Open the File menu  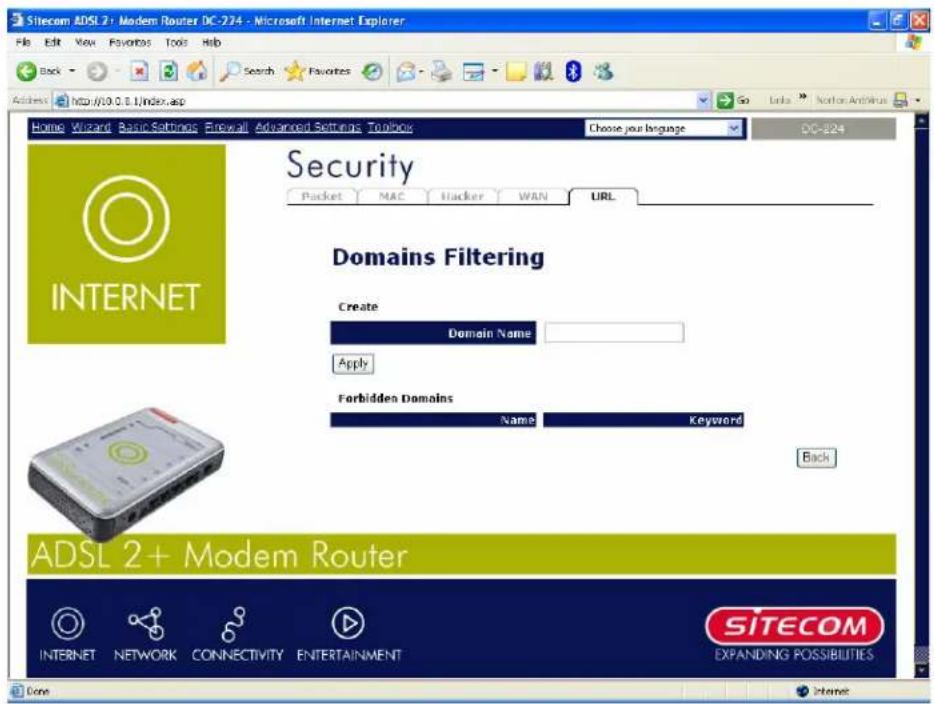click(23, 42)
